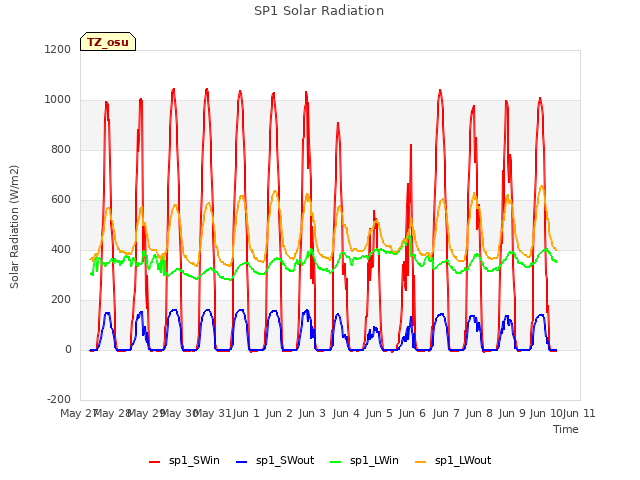Click the Jun 9 x-axis tick label

click(x=512, y=413)
